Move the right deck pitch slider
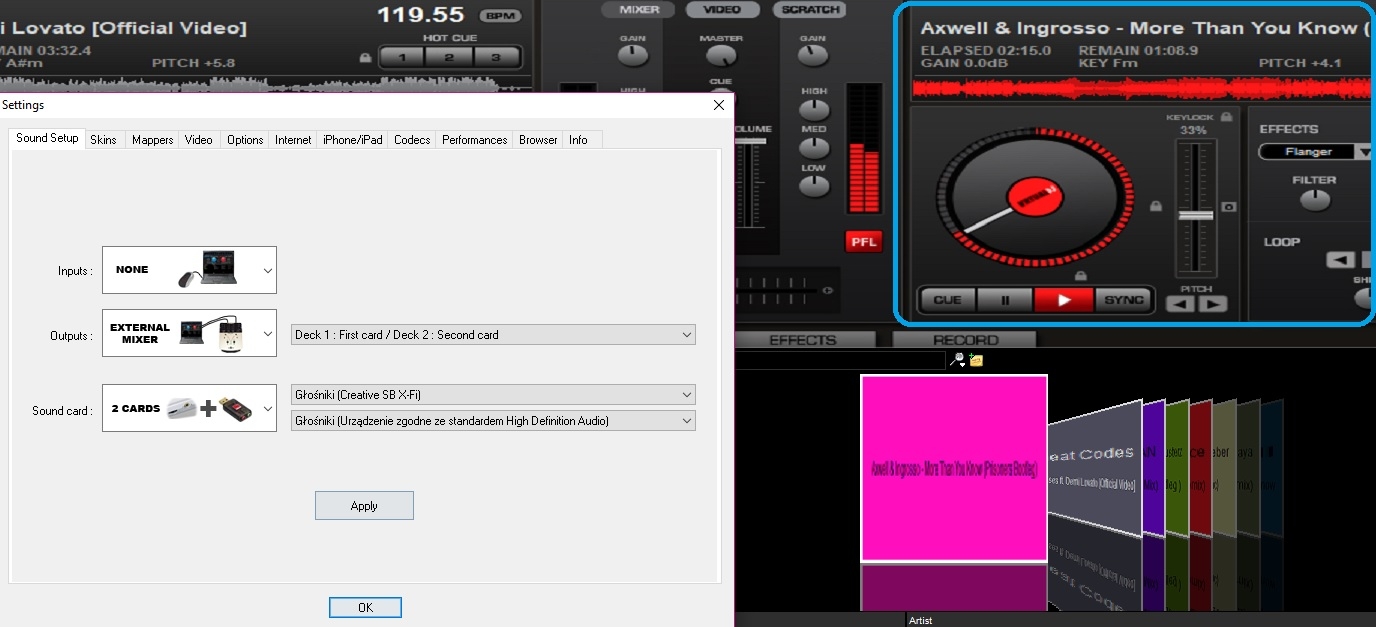The image size is (1376, 627). tap(1196, 215)
